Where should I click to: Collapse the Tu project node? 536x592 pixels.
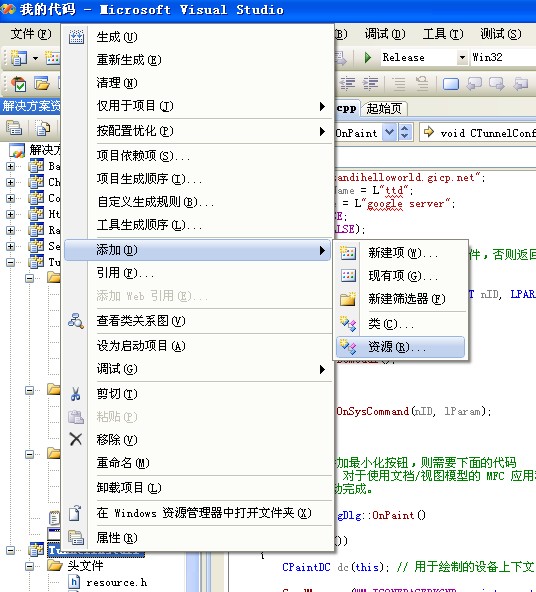11,262
